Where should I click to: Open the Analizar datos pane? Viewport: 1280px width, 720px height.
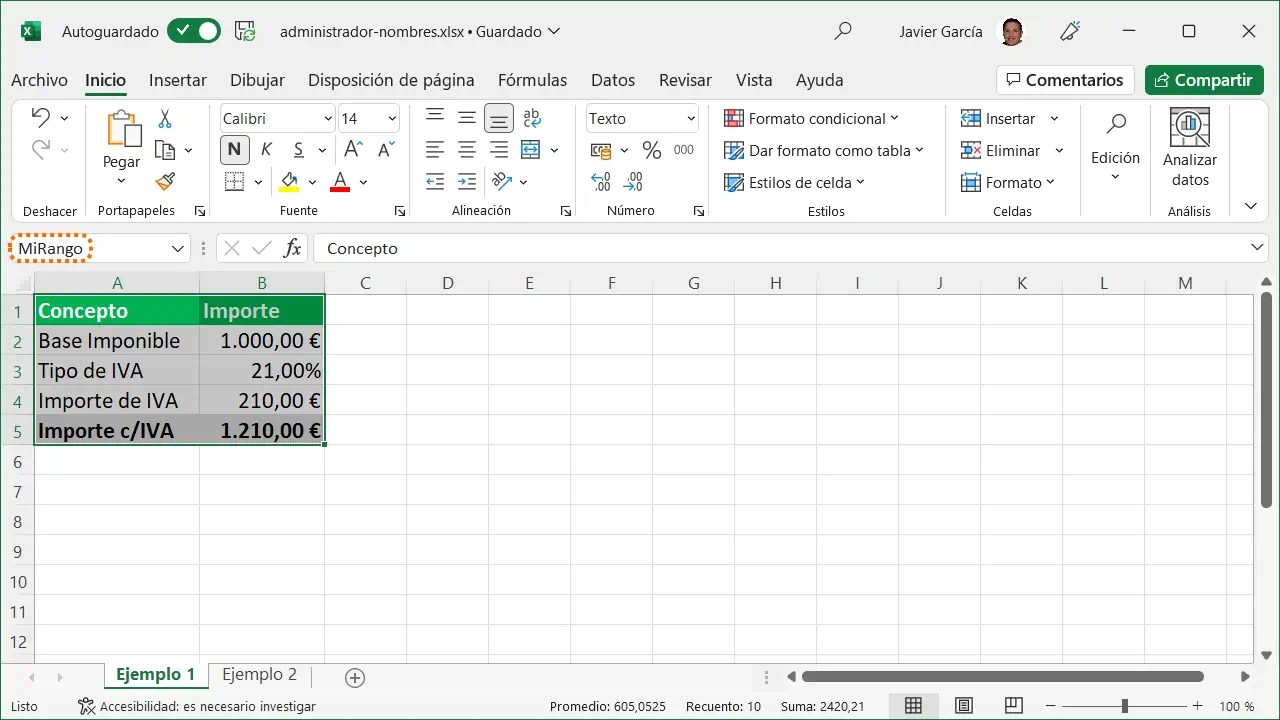pos(1189,148)
